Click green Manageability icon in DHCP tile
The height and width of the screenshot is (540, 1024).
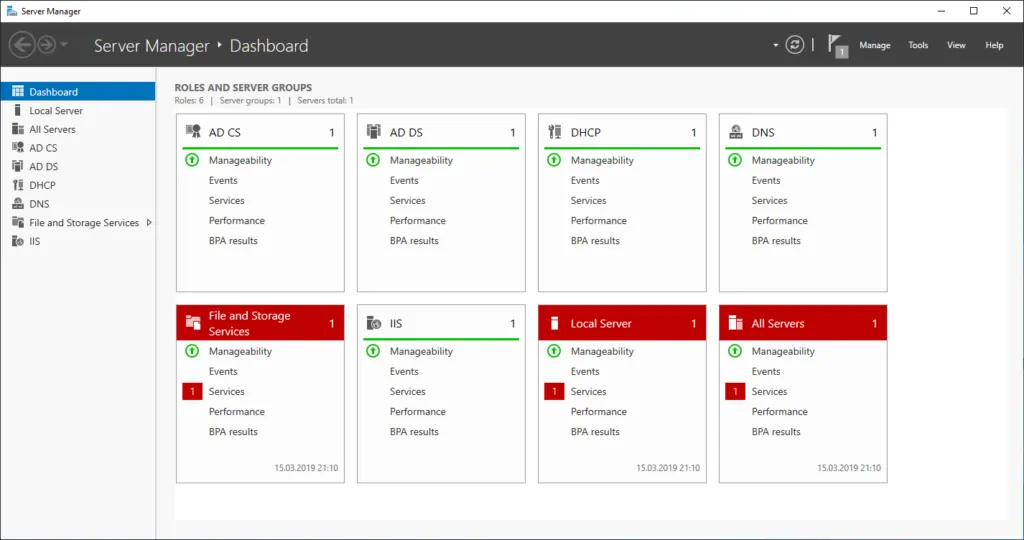click(554, 160)
